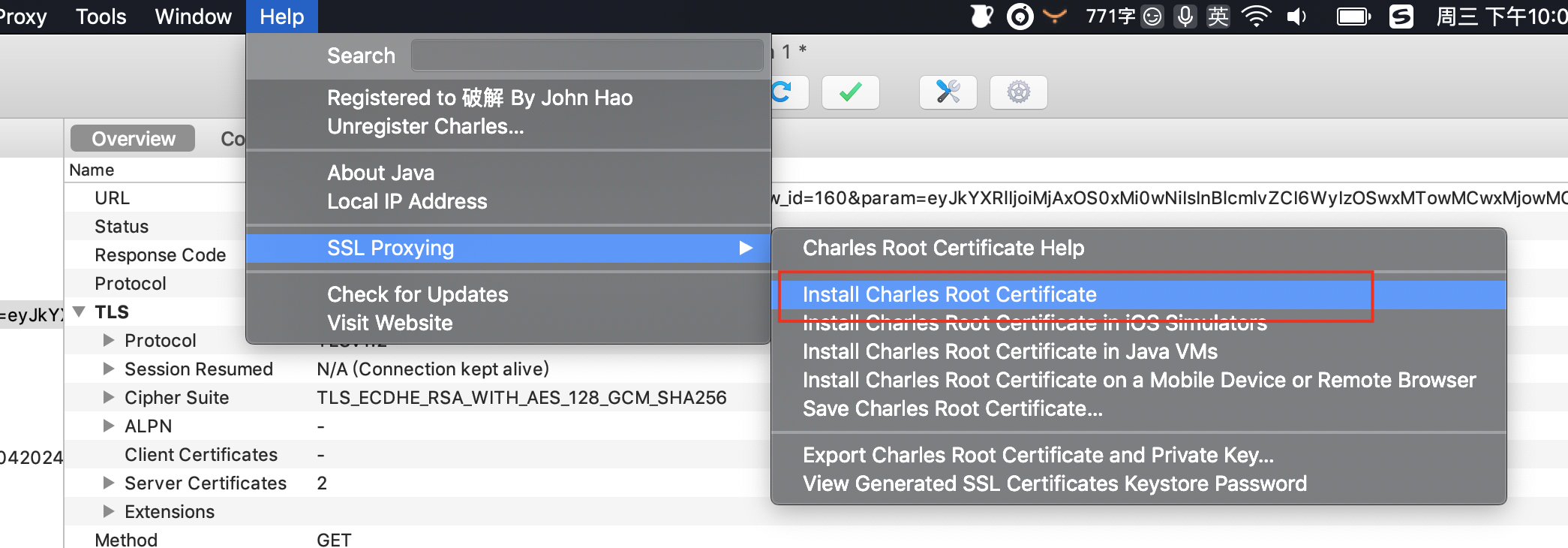Expand the TLS Protocol row

[109, 340]
